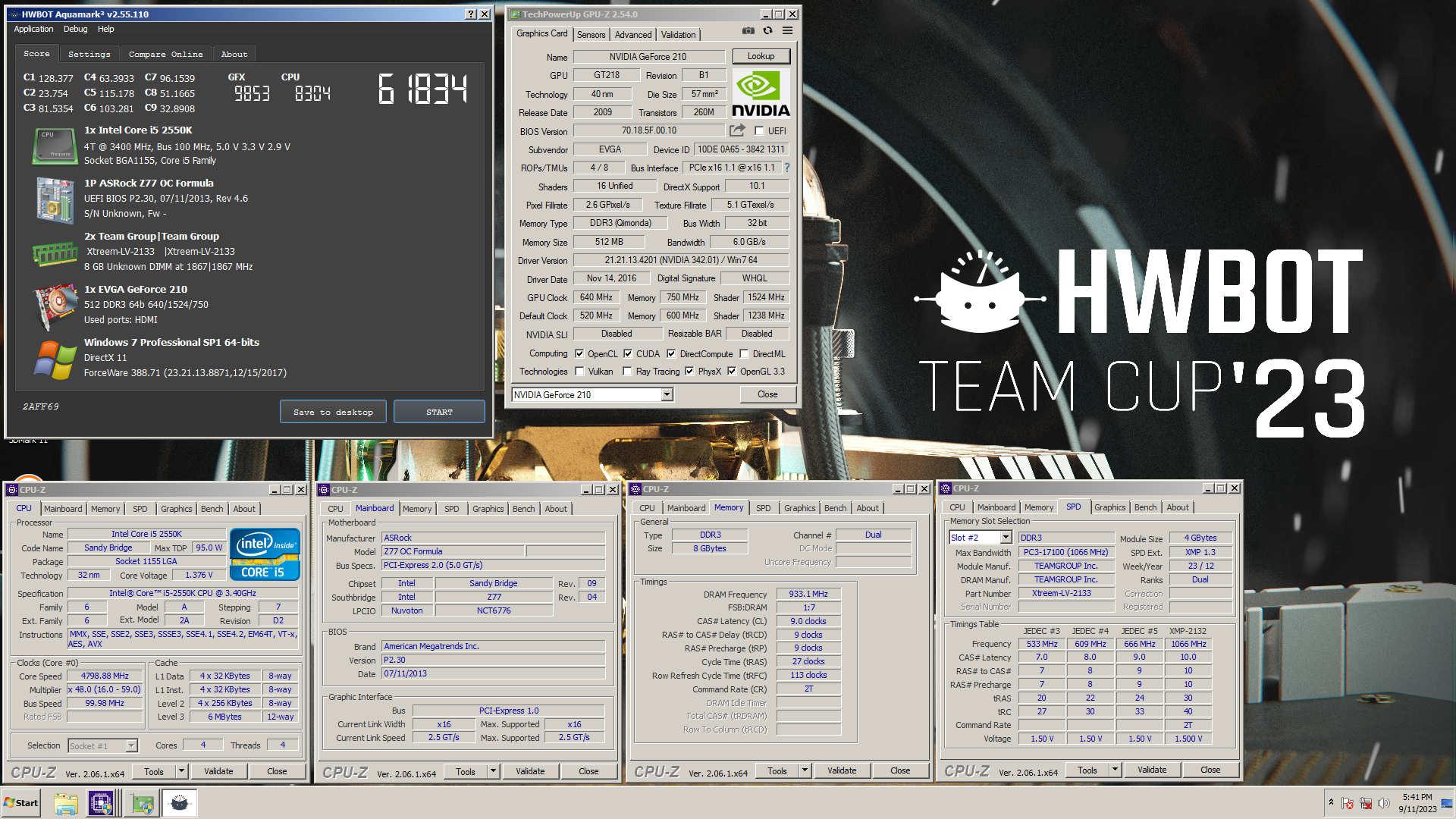This screenshot has width=1456, height=819.
Task: Click the CPU-Z taskbar icon
Action: coord(101,803)
